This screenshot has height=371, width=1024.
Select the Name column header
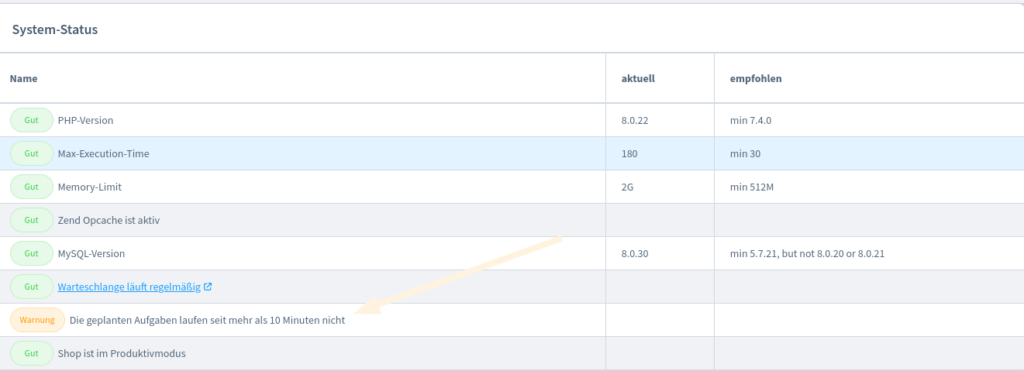pos(24,78)
